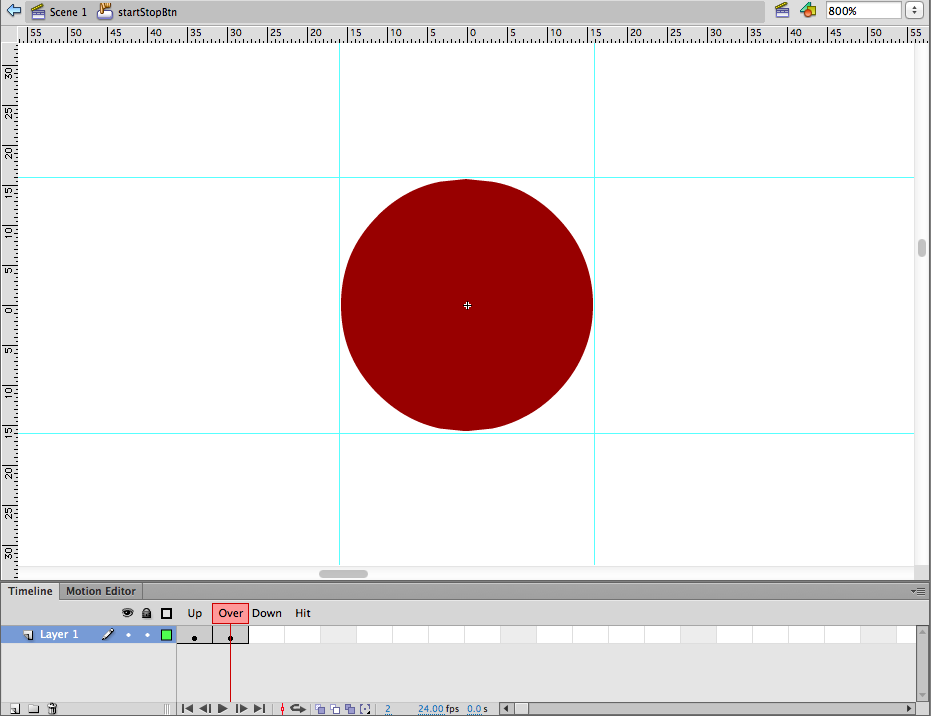Click the Play button in timeline controls
This screenshot has width=931, height=716.
(223, 709)
